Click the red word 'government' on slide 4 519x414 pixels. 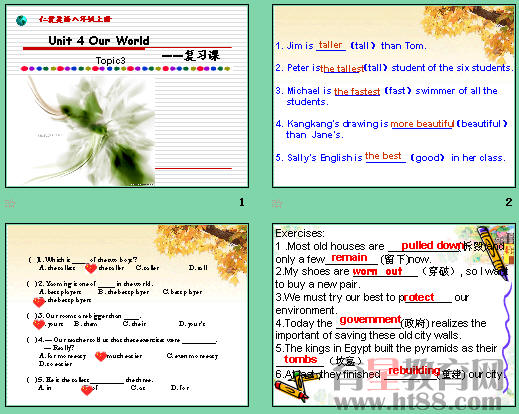370,320
